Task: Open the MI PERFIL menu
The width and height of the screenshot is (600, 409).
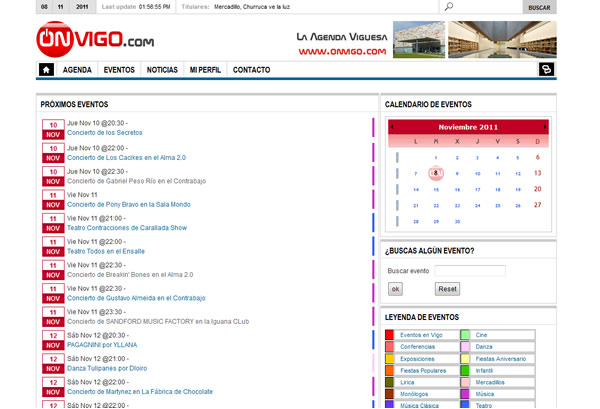Action: (205, 70)
